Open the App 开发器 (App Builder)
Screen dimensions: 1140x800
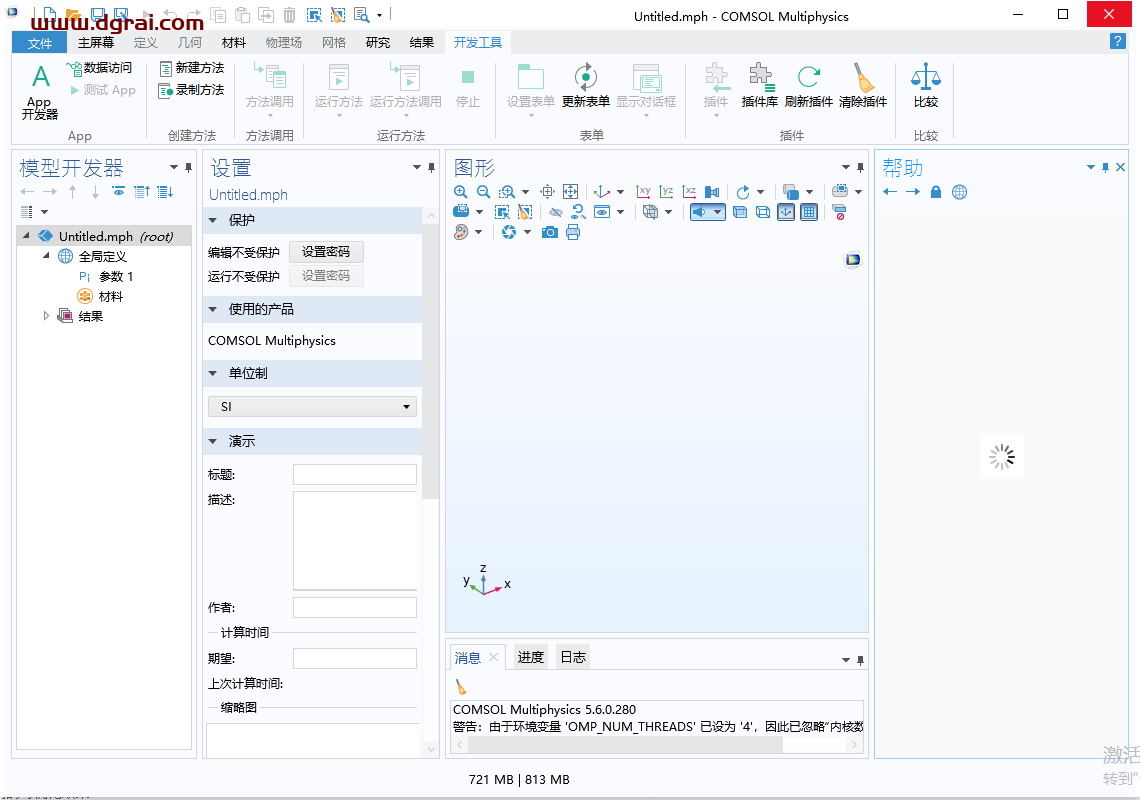coord(40,92)
